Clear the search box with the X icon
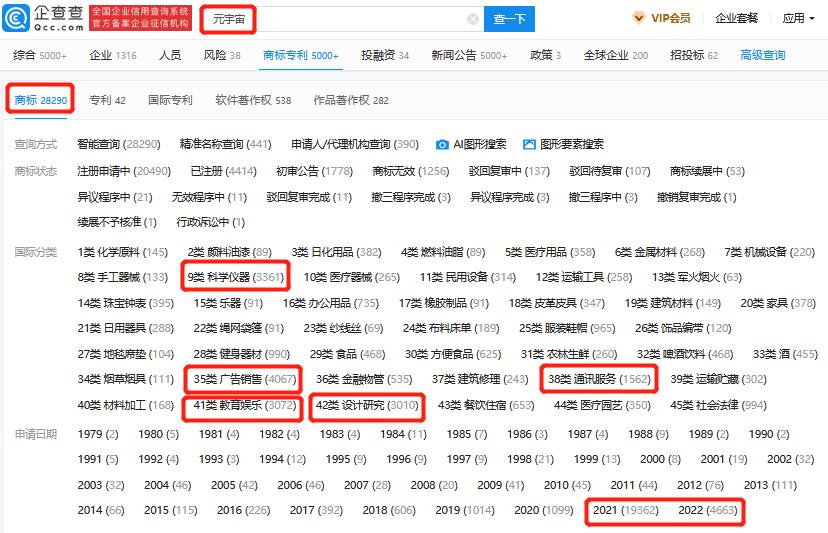This screenshot has width=828, height=533. 473,19
